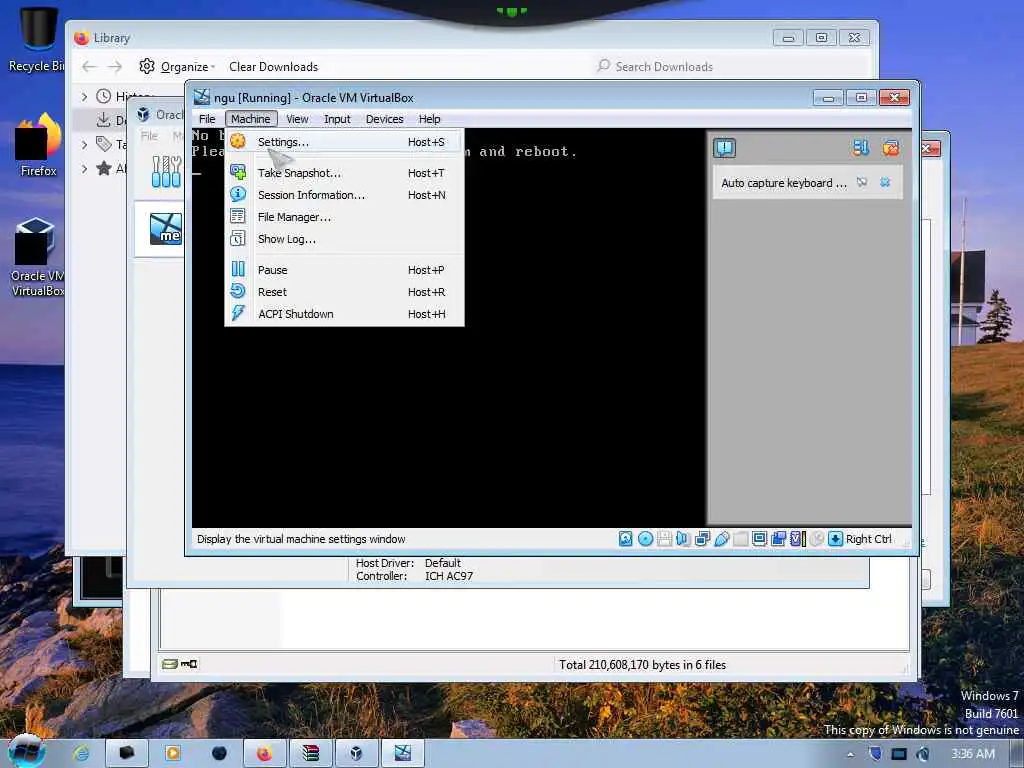Open the Auto capture keyboard notification
1024x768 pixels.
click(x=784, y=183)
